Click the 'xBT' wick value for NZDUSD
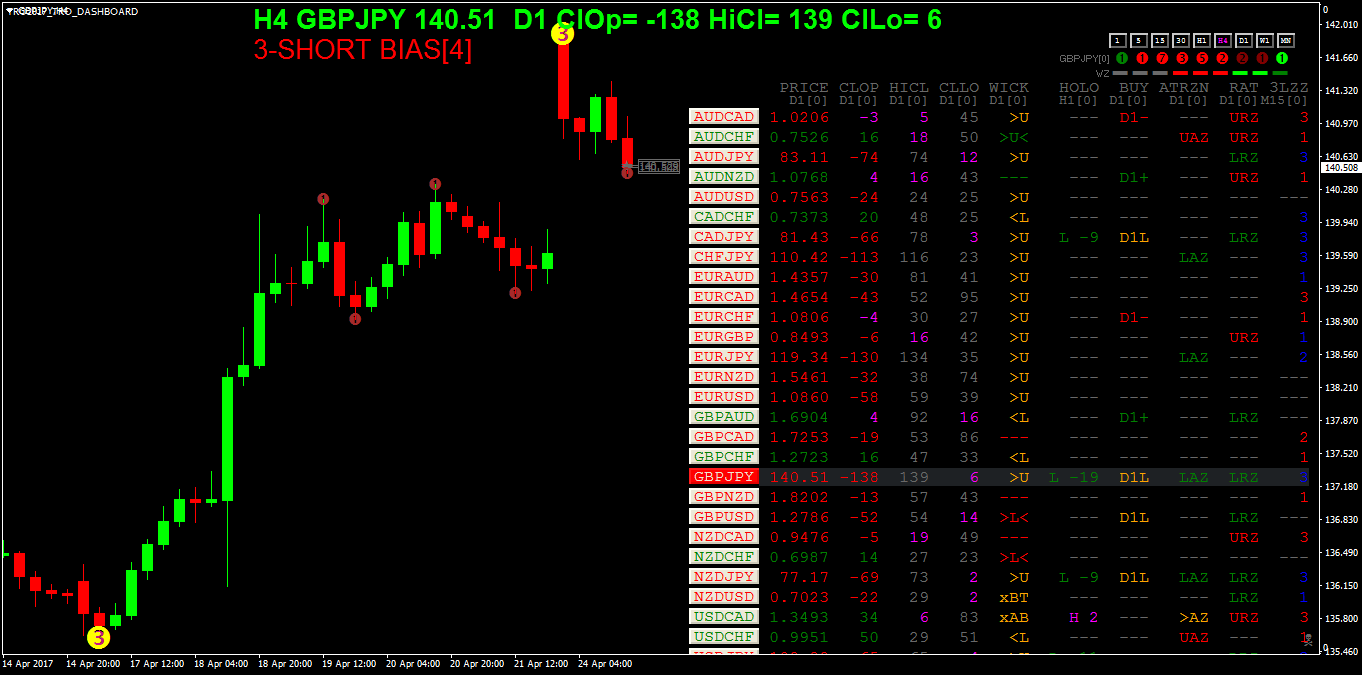 (1014, 597)
